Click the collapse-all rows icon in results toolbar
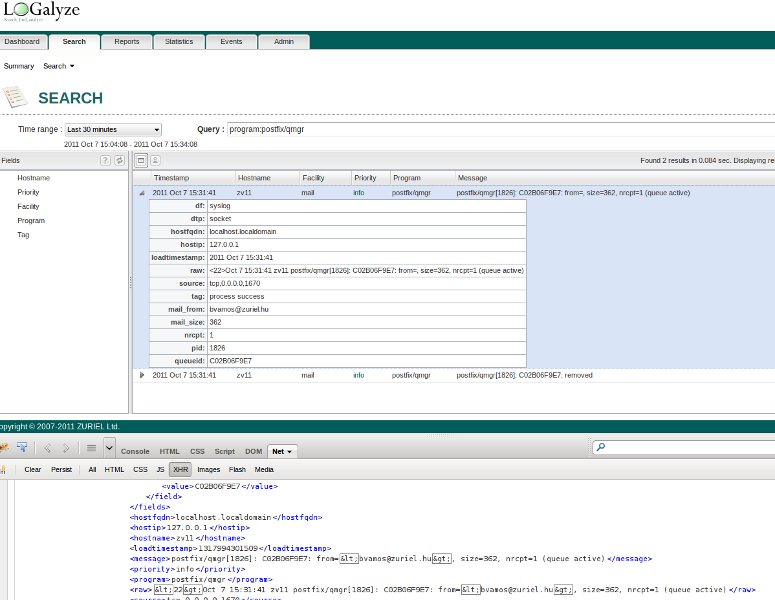 (x=141, y=160)
